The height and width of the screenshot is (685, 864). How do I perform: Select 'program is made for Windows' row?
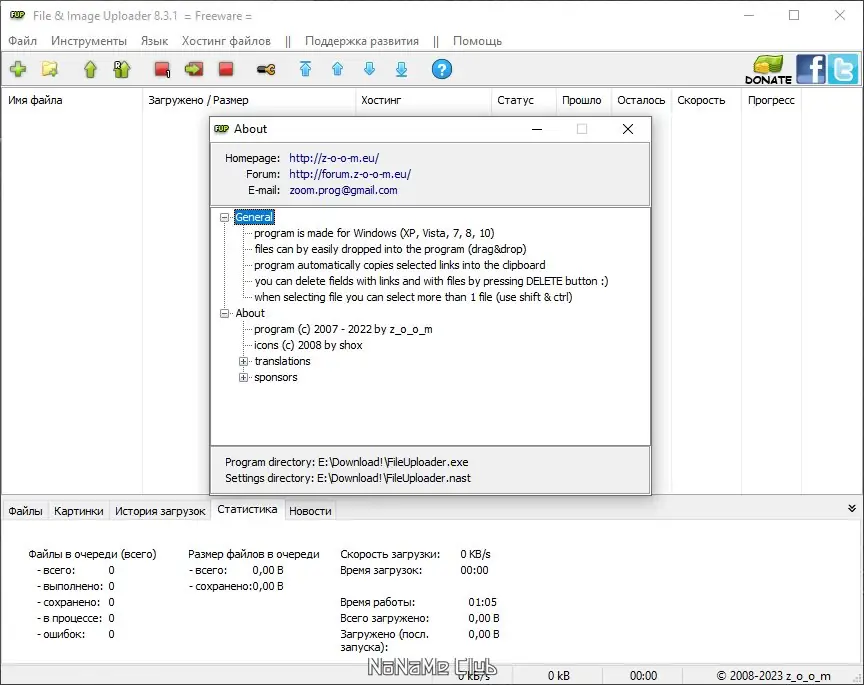click(x=374, y=233)
